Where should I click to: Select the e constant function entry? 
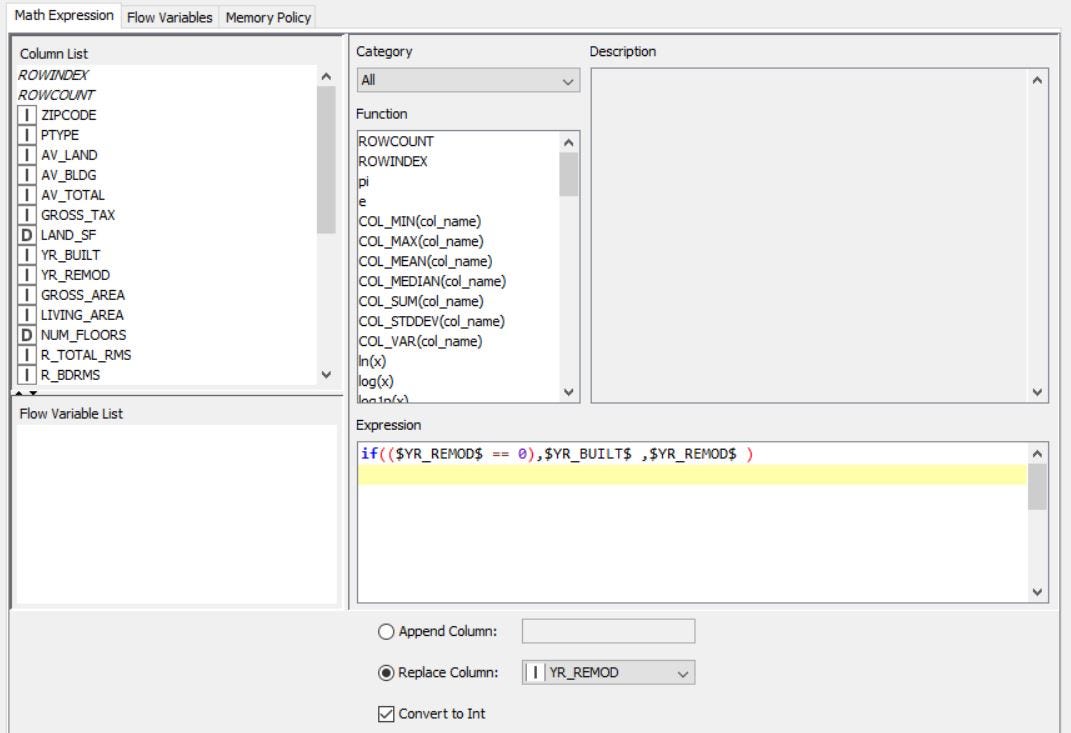(362, 201)
